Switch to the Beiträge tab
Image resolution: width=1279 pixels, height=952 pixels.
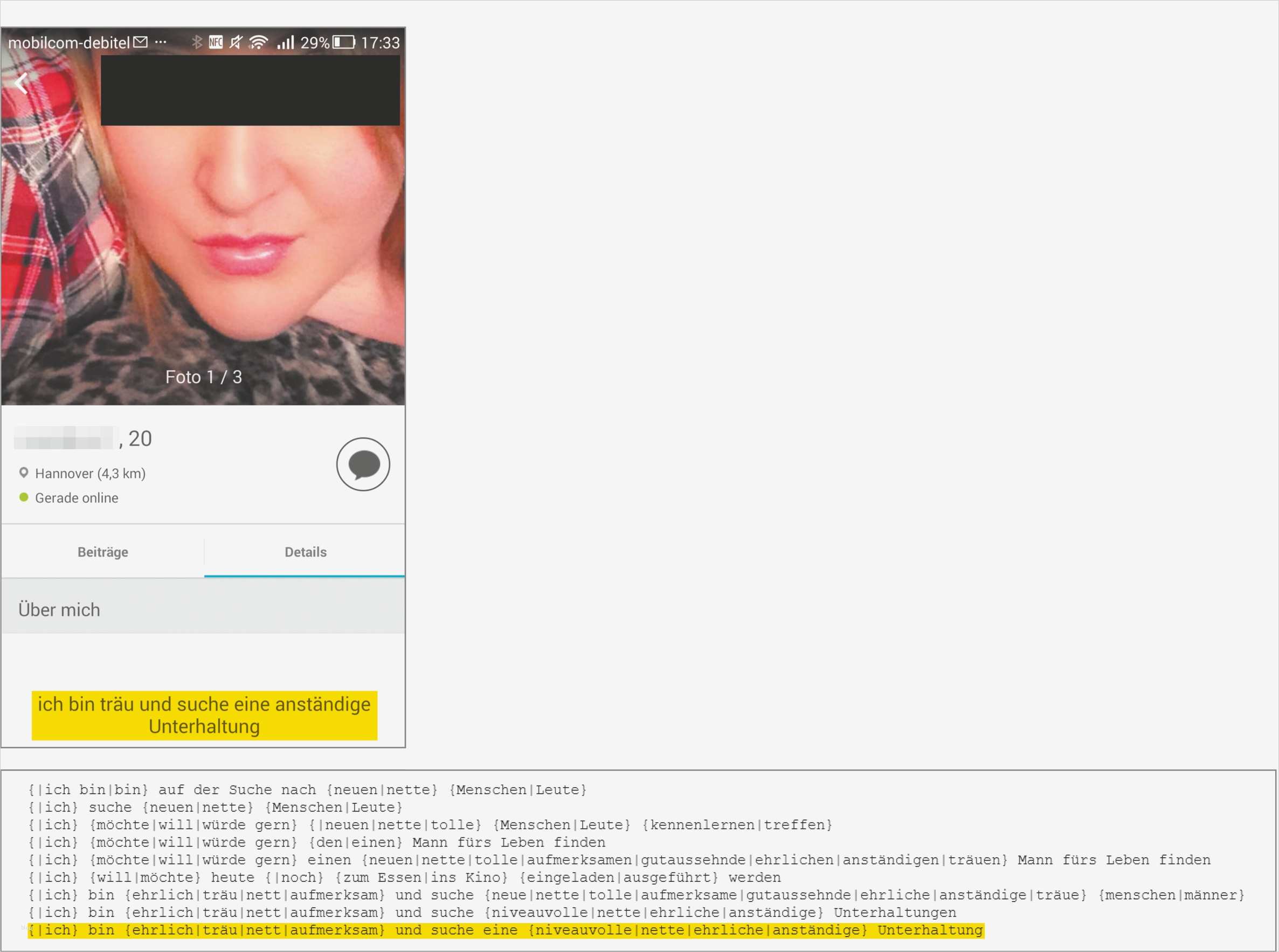[102, 552]
